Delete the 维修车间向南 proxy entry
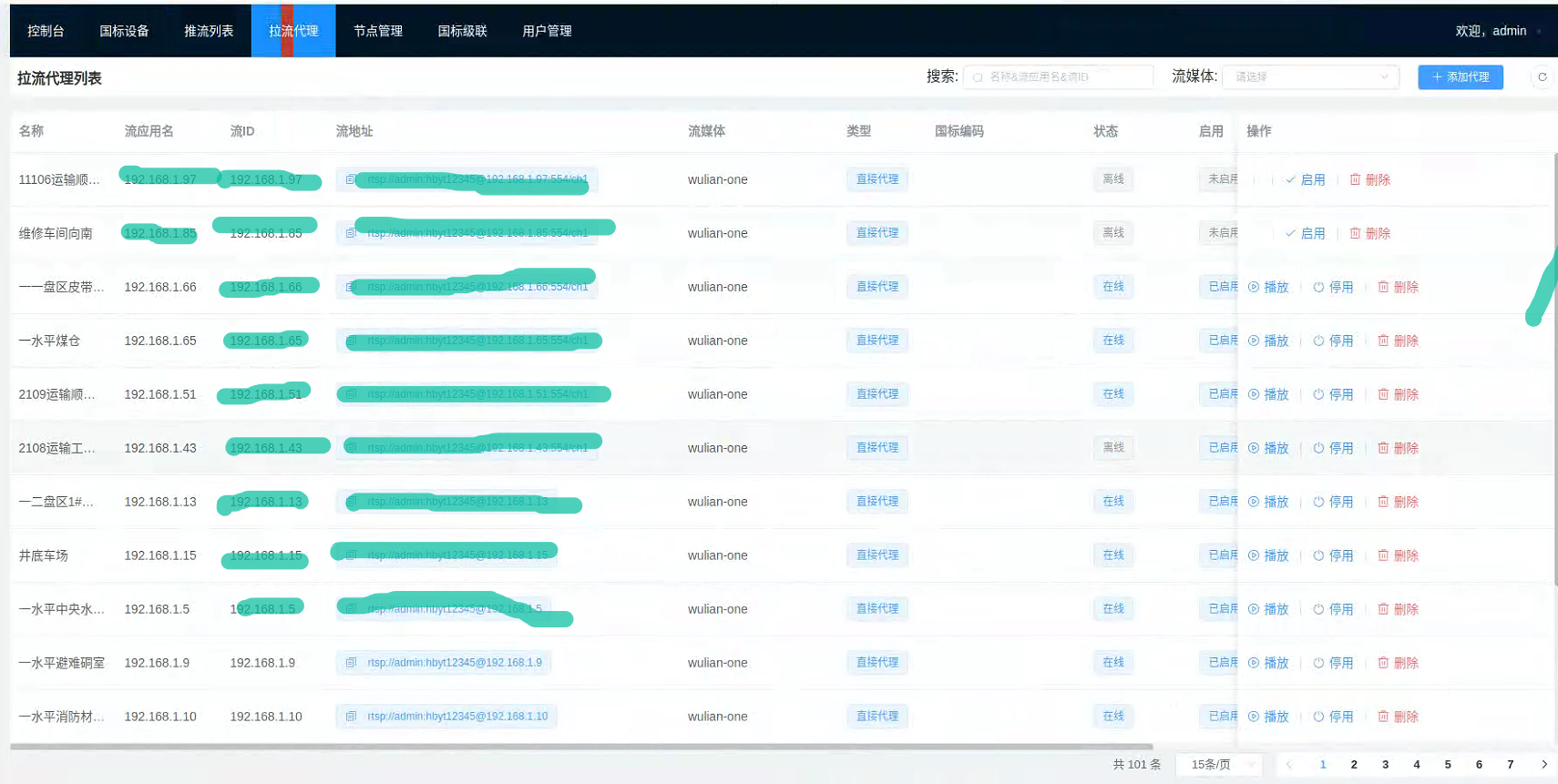The height and width of the screenshot is (784, 1558). tap(1369, 233)
